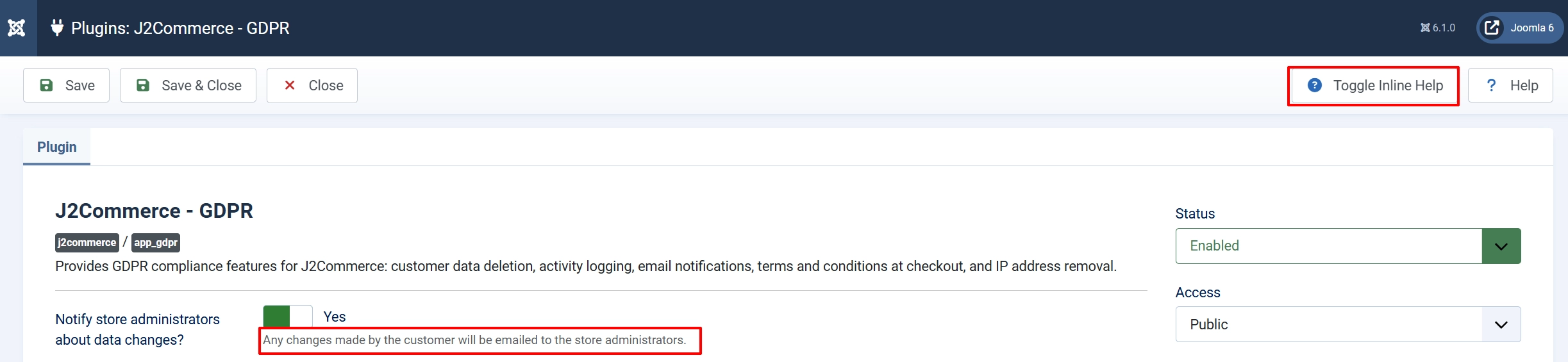
Task: Click the Joomla logo icon
Action: [17, 28]
